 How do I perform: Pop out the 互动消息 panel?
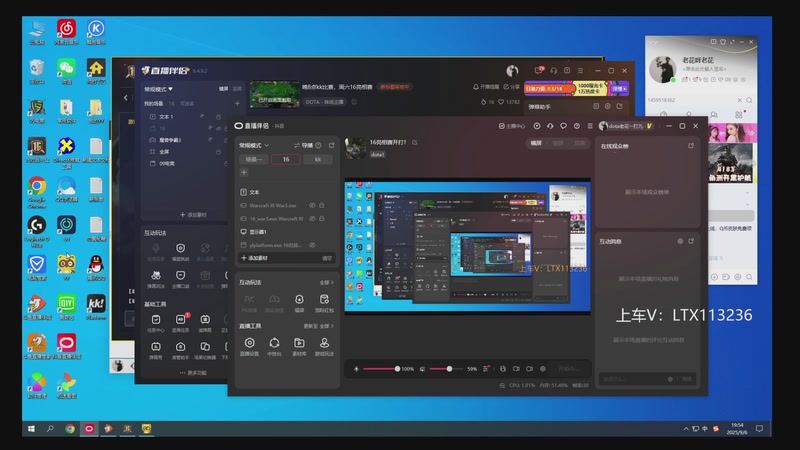[691, 241]
